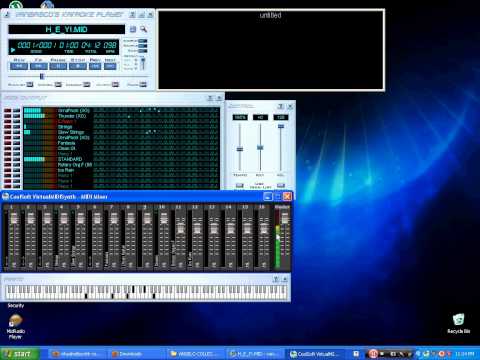Toggle the red mute button for STANDARD channel
Viewport: 480px width, 360px height.
[8, 159]
